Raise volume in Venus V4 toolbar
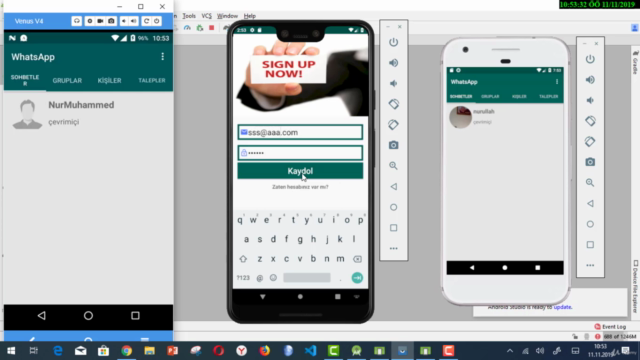 (x=133, y=21)
